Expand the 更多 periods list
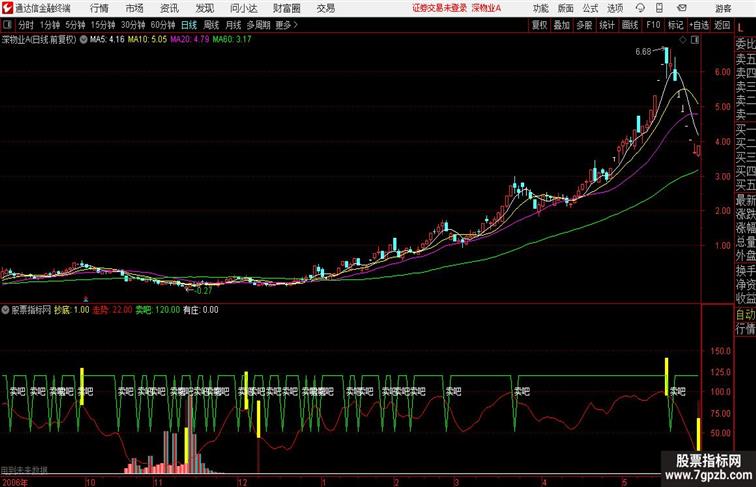 286,25
